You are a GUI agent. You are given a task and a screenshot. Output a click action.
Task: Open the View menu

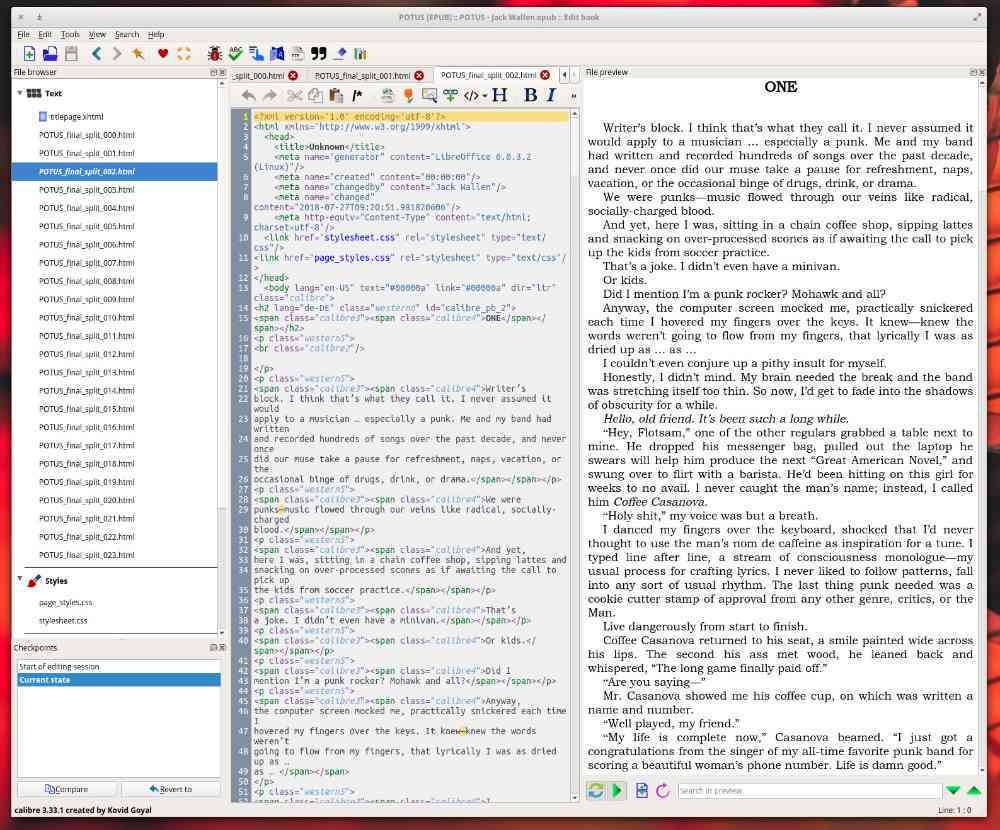click(x=97, y=34)
